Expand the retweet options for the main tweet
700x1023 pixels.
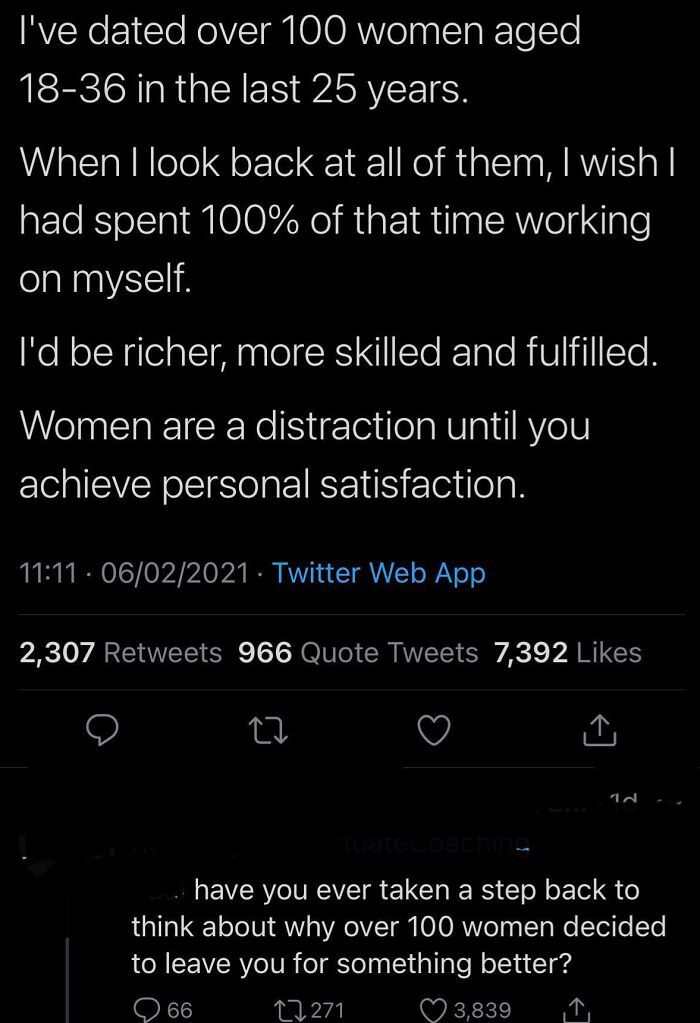(268, 731)
